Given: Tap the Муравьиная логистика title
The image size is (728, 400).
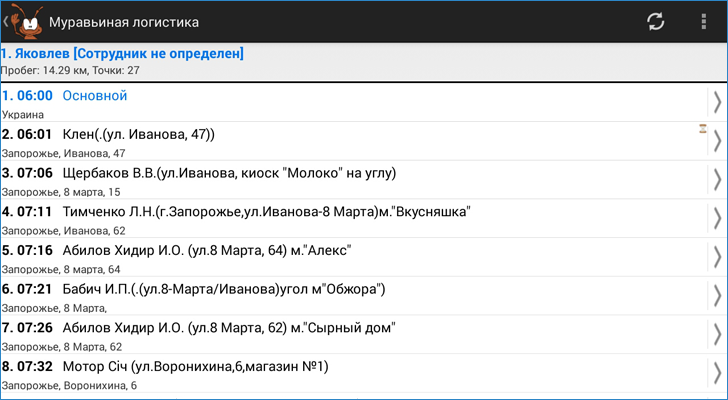Looking at the screenshot, I should (124, 22).
